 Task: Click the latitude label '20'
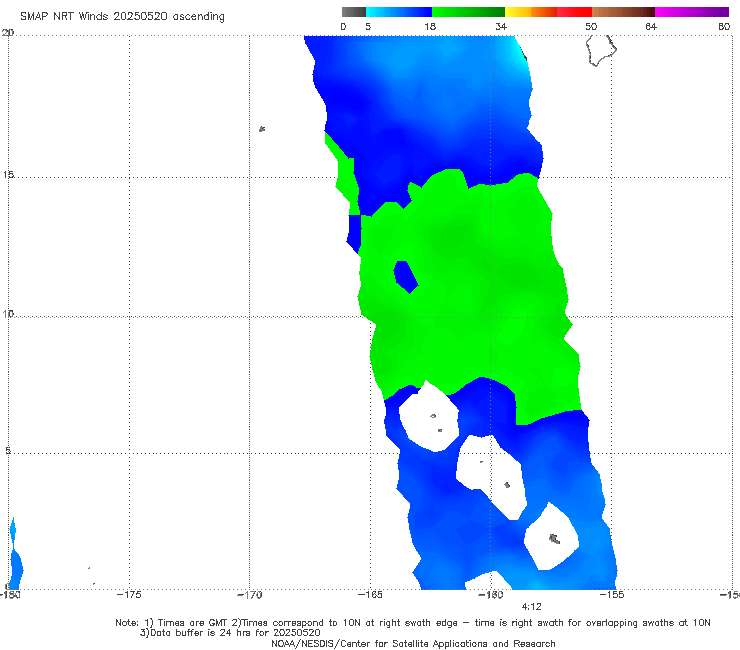pyautogui.click(x=8, y=33)
